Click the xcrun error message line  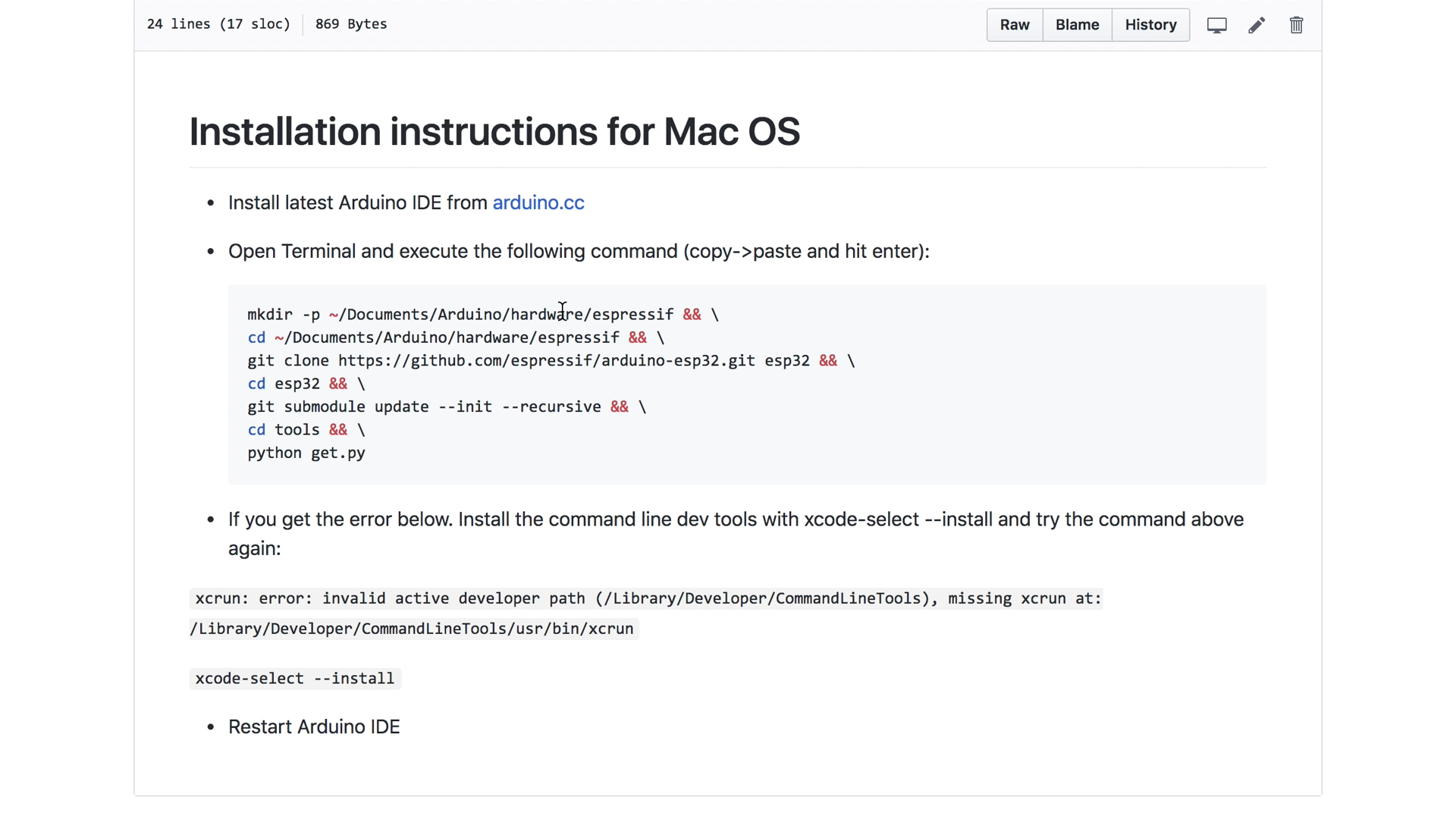tap(646, 598)
